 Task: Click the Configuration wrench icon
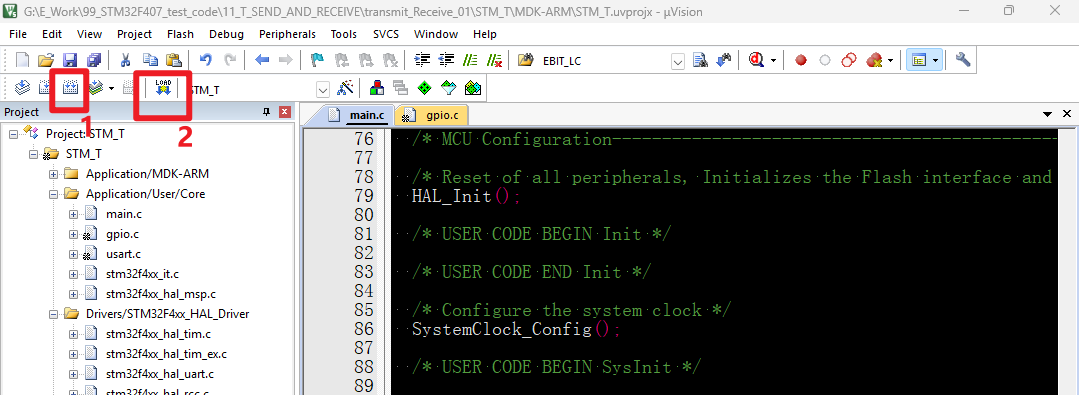pos(963,60)
